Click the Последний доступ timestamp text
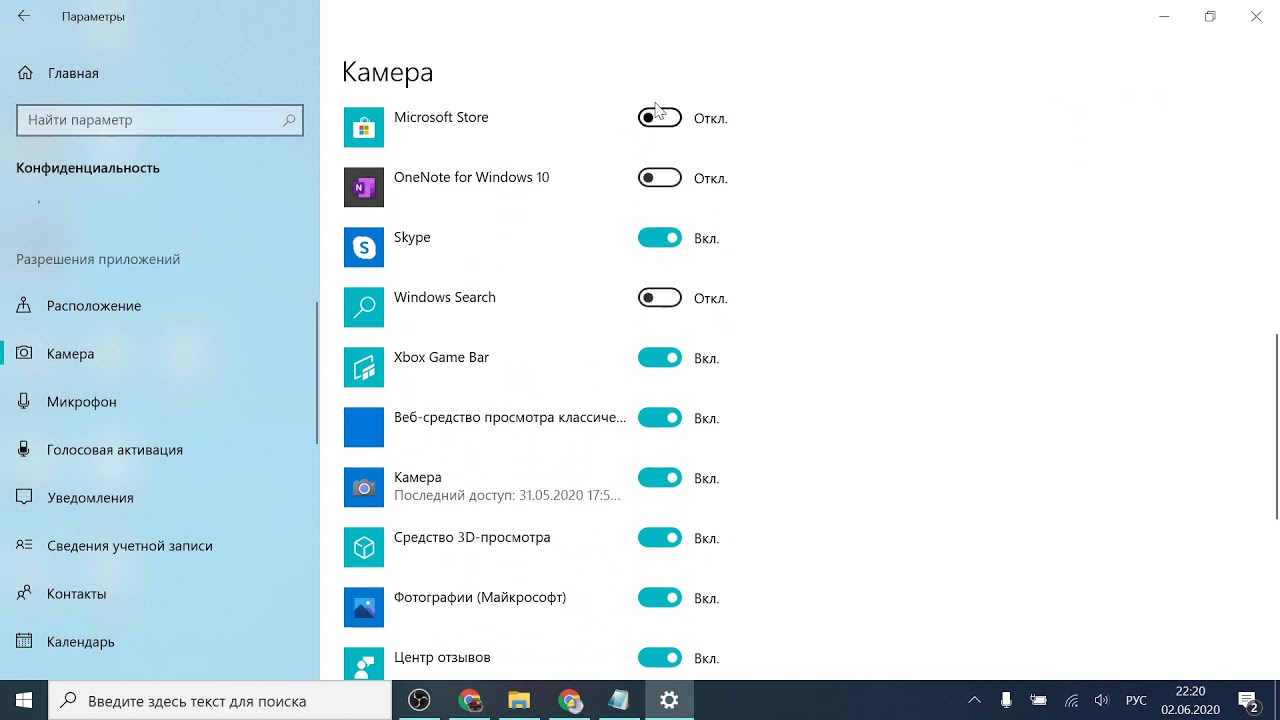The image size is (1280, 720). (507, 495)
